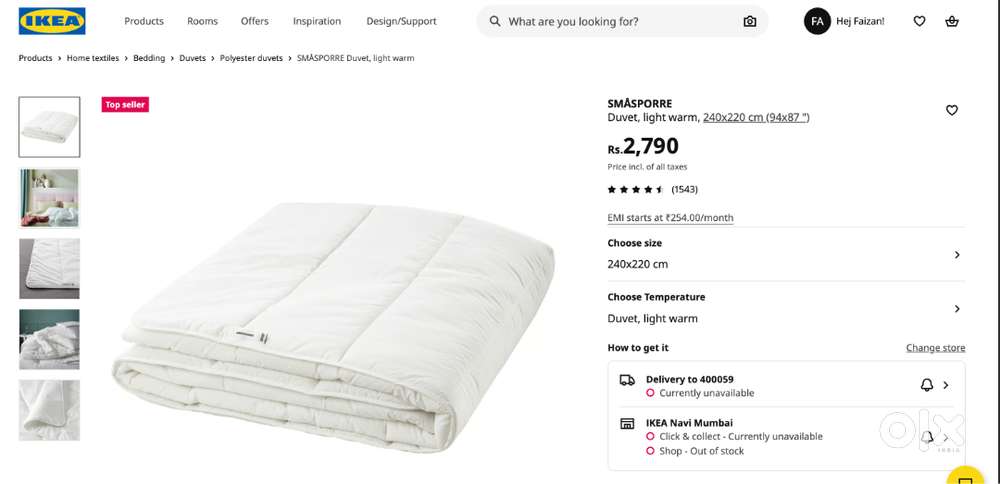Viewport: 1000px width, 484px height.
Task: Click the delivery notification bell icon
Action: point(926,385)
